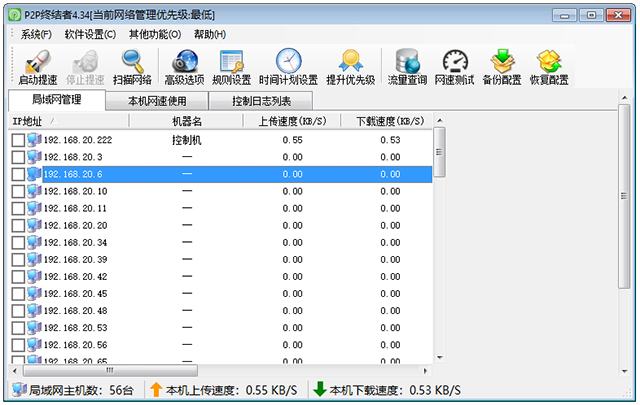Sort by IP地址 column header

point(69,121)
